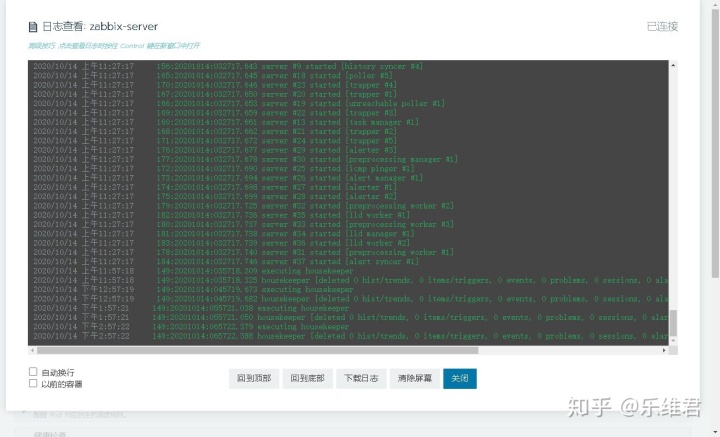Viewport: 720px width, 437px height.
Task: Click log line 'task manager #1'
Action: pos(225,122)
